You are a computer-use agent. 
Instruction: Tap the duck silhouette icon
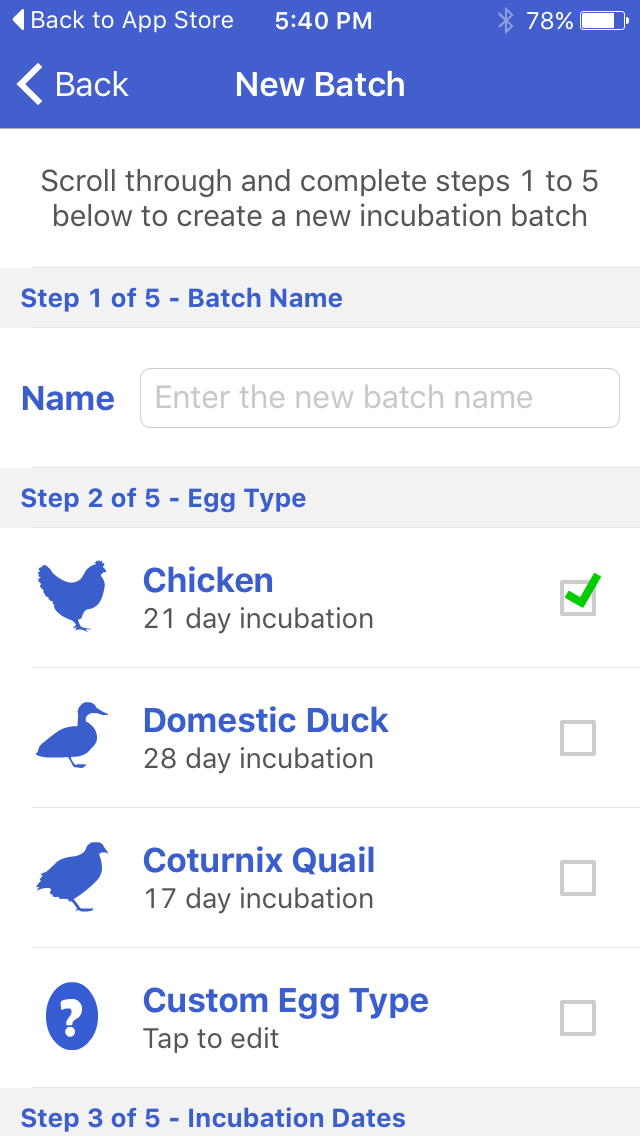[72, 736]
